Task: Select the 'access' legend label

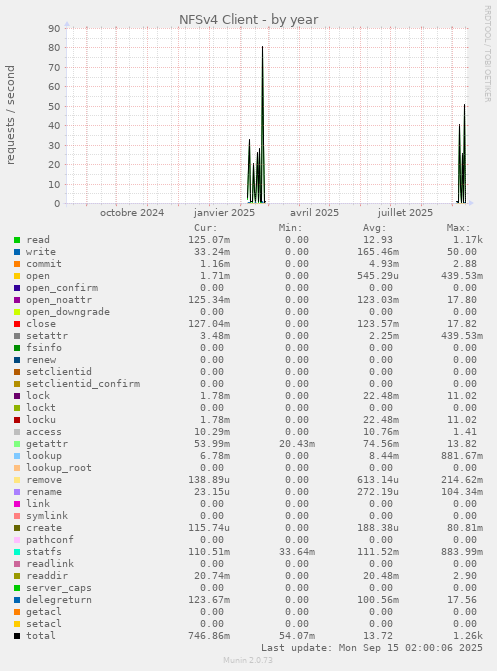Action: (44, 432)
